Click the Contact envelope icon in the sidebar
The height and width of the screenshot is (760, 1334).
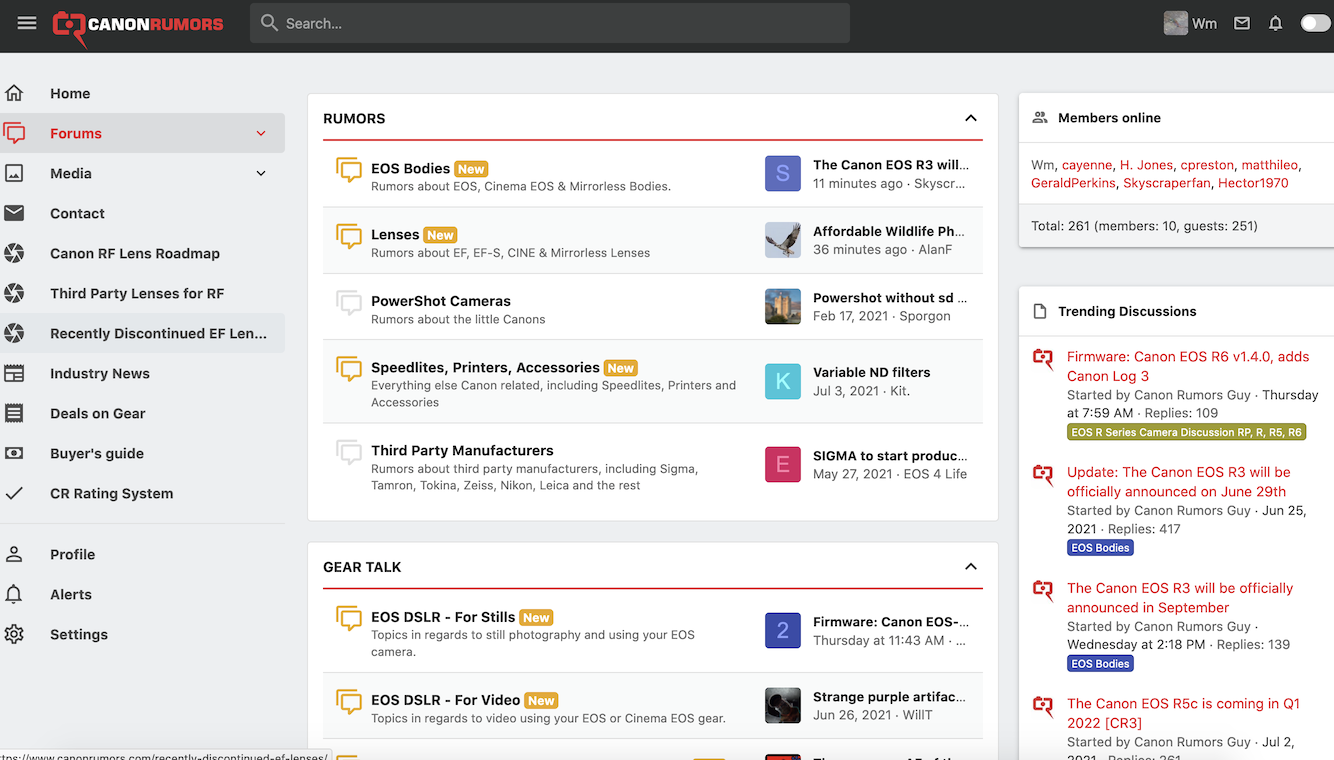(x=14, y=213)
